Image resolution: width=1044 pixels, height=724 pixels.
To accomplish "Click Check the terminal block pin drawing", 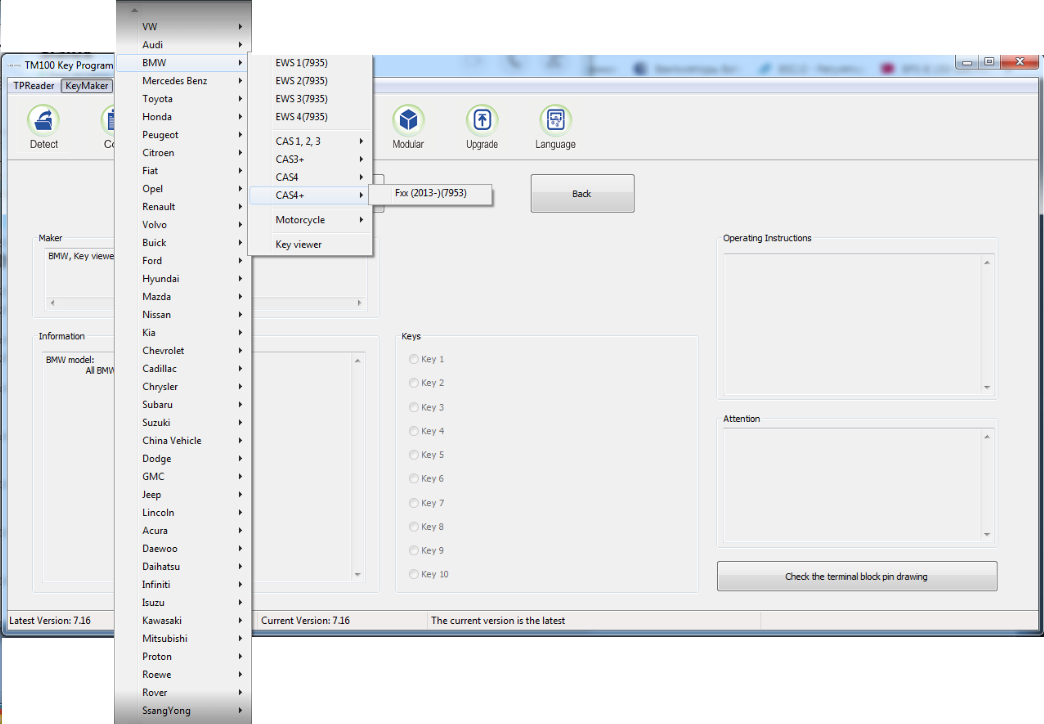I will (x=856, y=576).
